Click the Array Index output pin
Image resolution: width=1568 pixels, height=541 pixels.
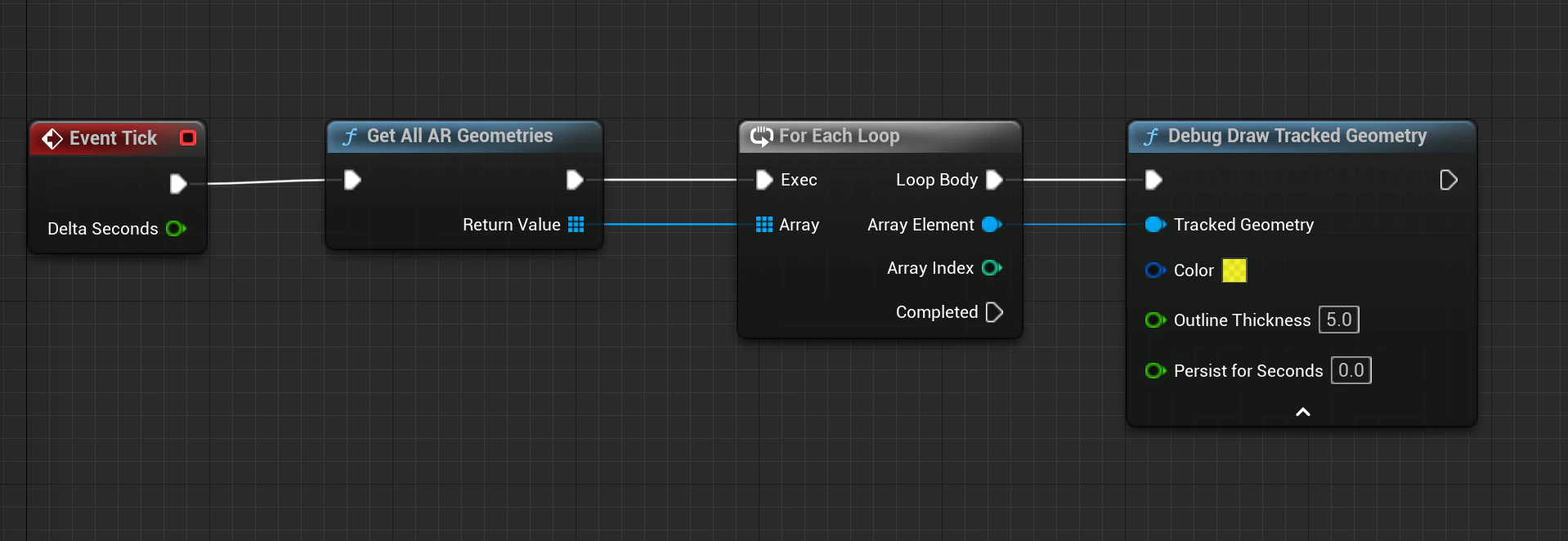coord(992,268)
